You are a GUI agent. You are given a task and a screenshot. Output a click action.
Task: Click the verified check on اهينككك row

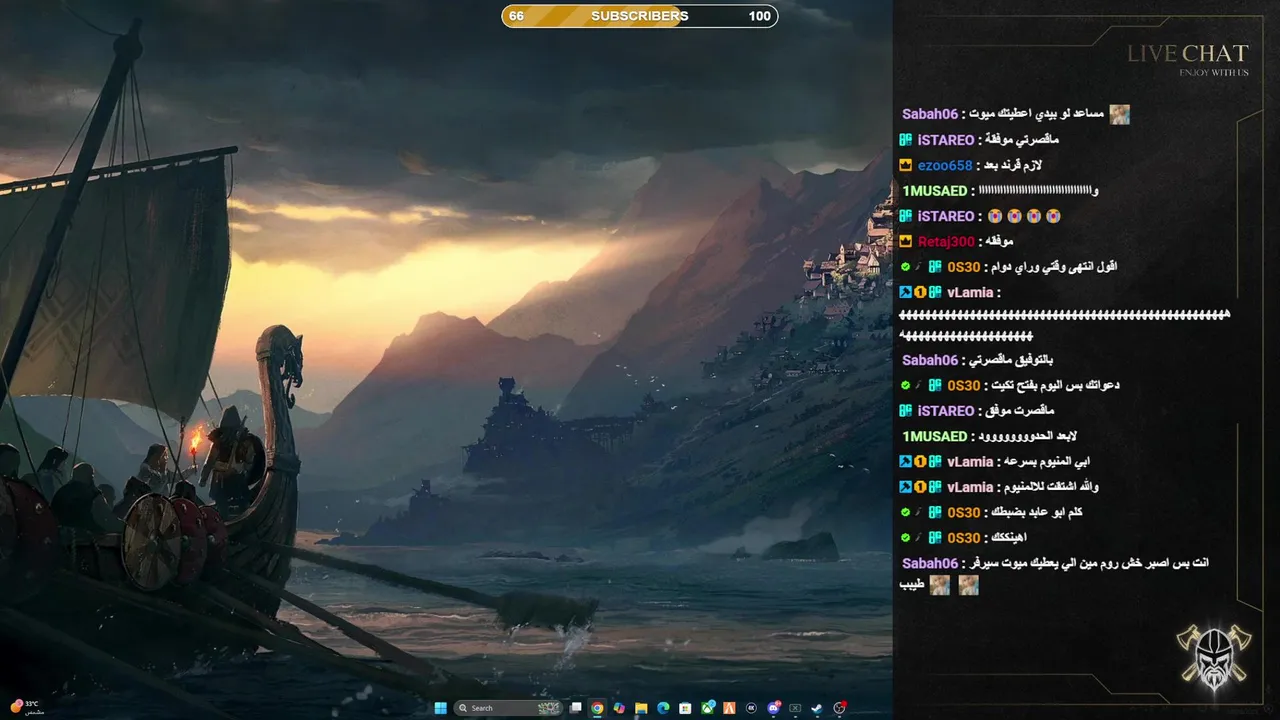coord(905,538)
